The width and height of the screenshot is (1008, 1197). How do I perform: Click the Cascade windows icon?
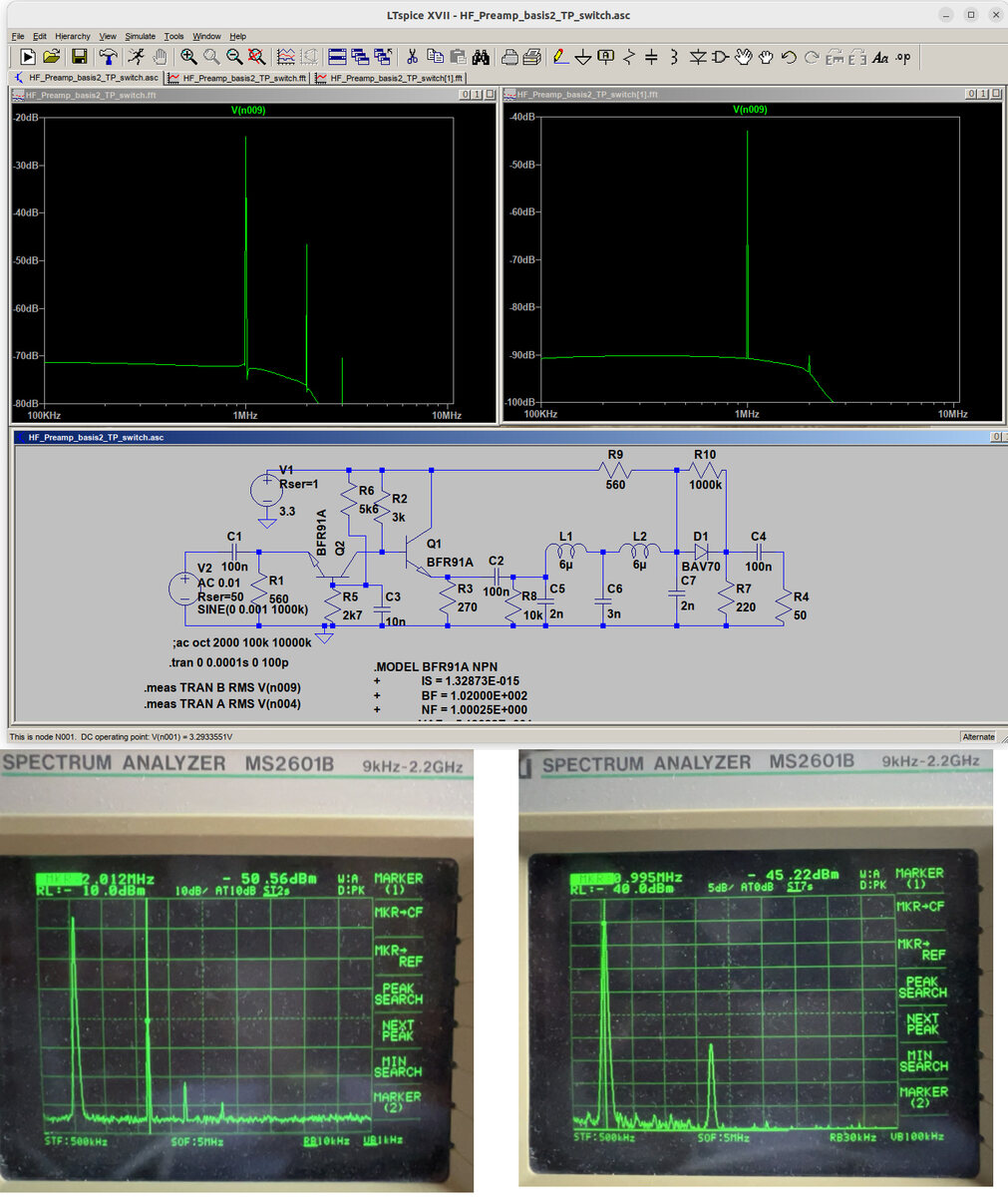coord(360,58)
